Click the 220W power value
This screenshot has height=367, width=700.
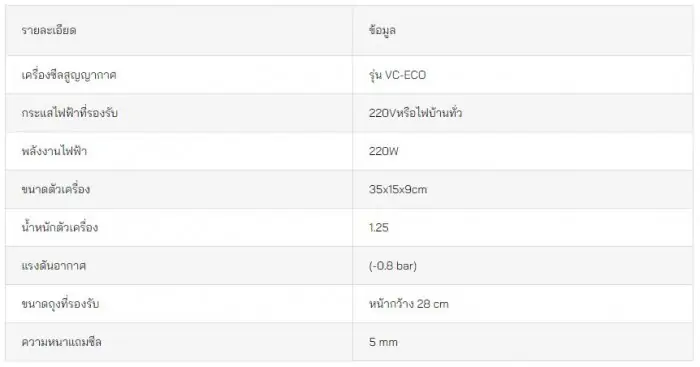[x=383, y=151]
